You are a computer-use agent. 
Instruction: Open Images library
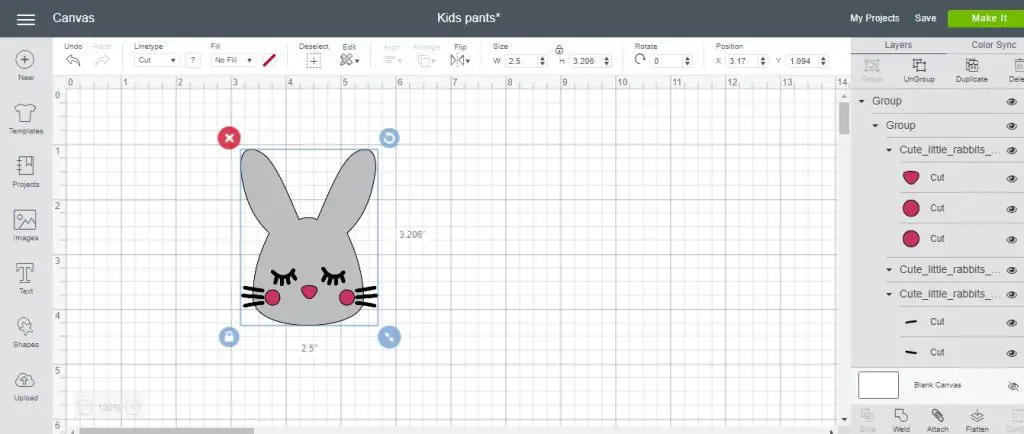pyautogui.click(x=25, y=225)
